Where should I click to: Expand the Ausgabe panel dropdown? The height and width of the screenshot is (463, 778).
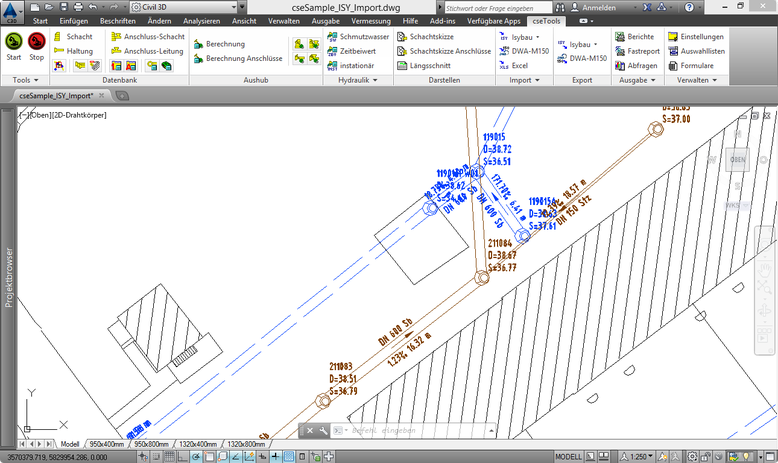pyautogui.click(x=637, y=80)
